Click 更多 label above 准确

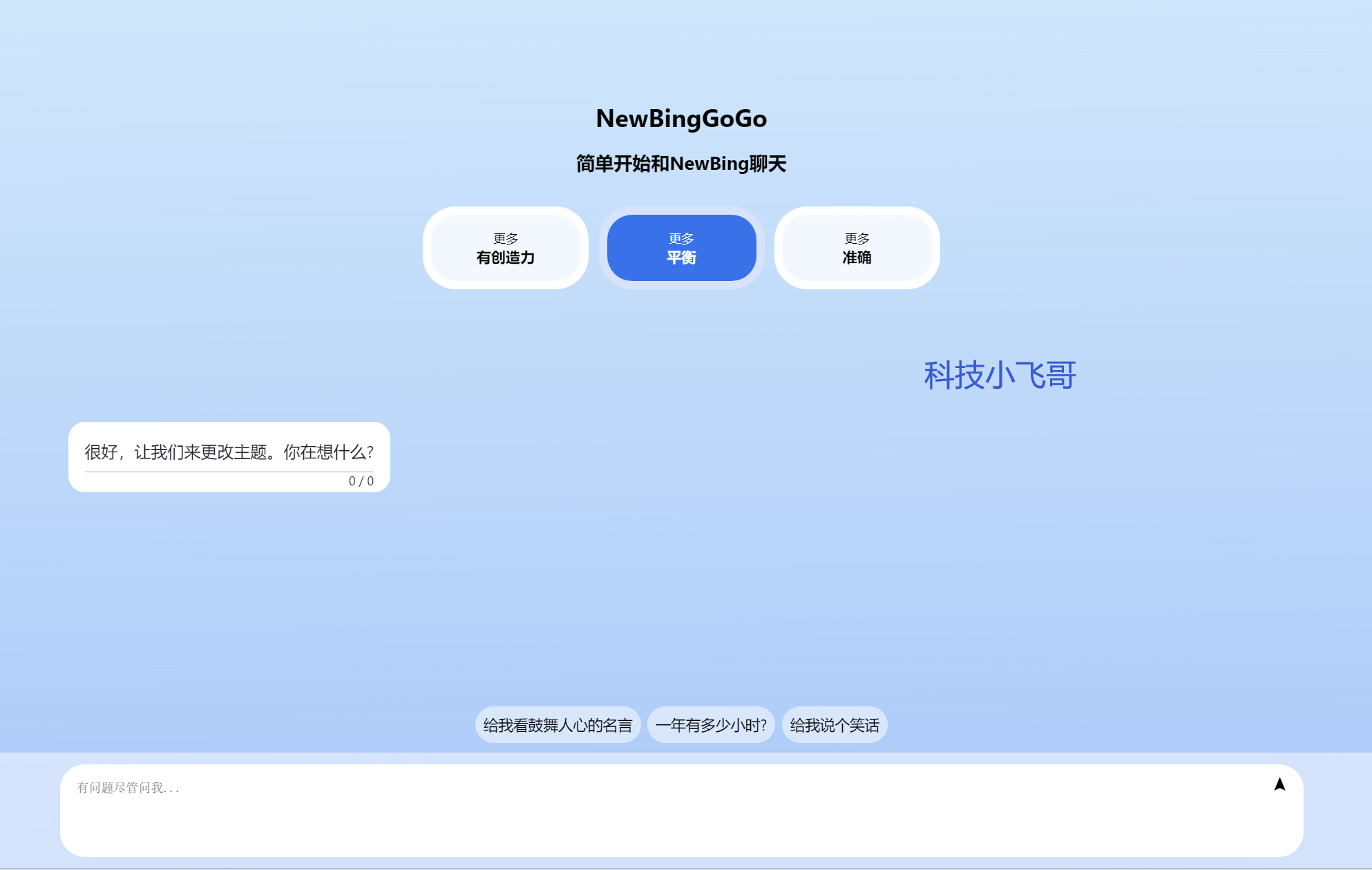[857, 238]
